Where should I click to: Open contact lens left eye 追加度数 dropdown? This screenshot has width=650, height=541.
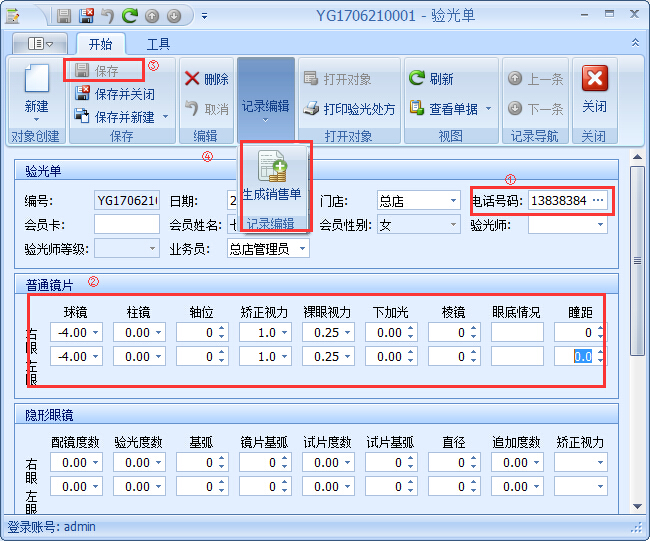[537, 486]
